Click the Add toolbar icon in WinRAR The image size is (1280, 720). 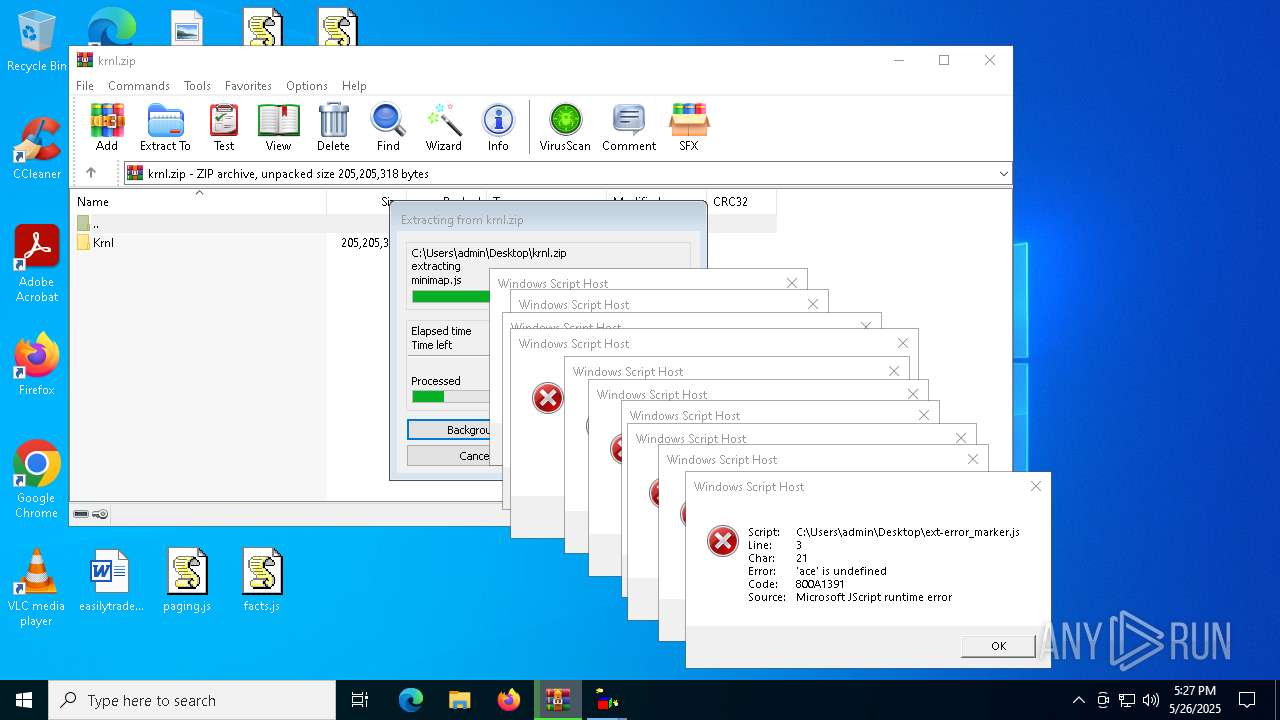point(107,127)
